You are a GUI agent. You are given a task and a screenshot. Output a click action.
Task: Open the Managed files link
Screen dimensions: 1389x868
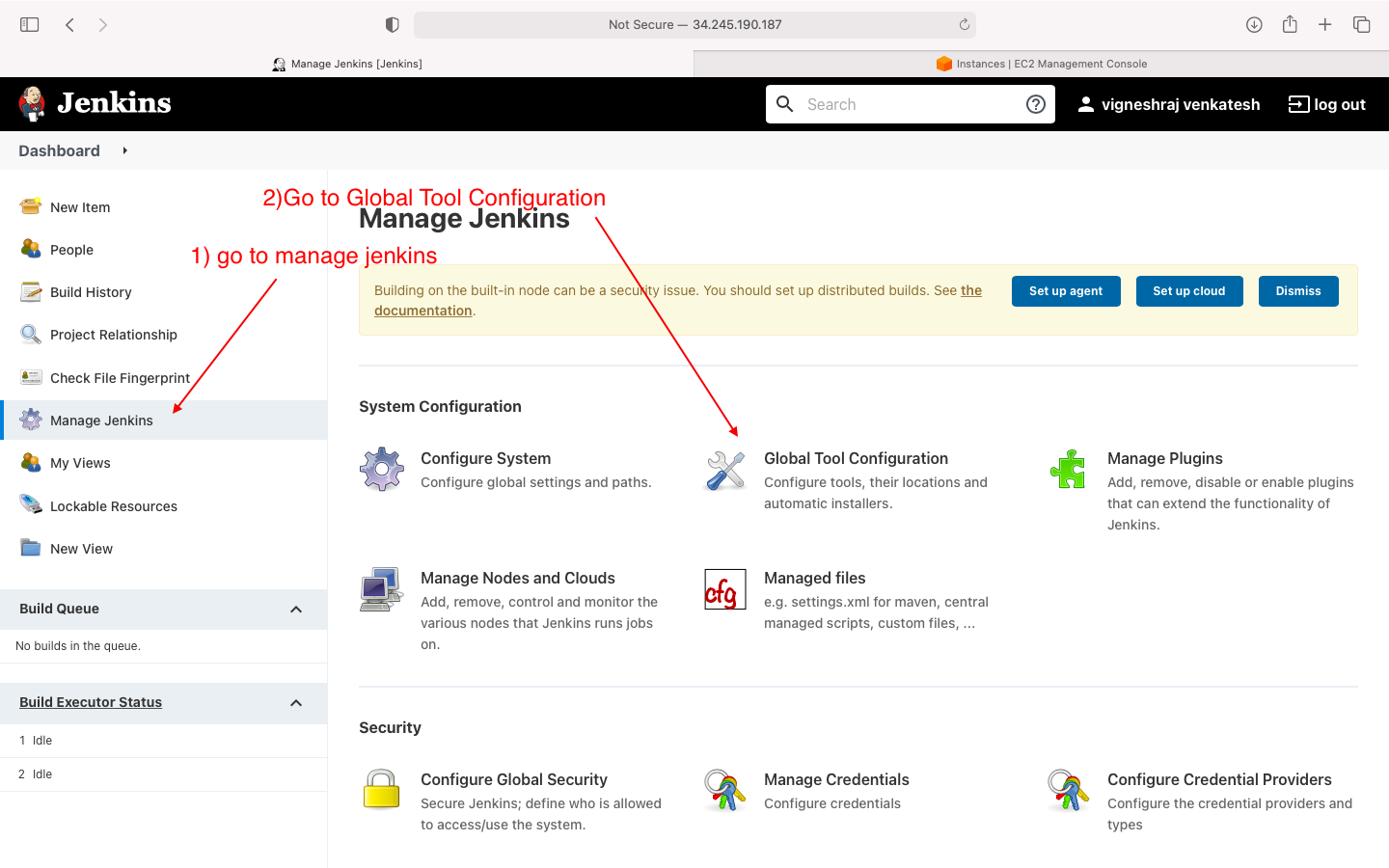[814, 578]
